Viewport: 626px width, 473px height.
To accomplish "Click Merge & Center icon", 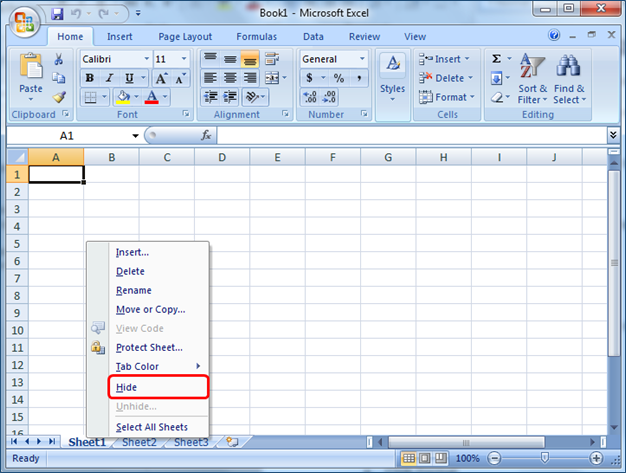I will tap(272, 78).
